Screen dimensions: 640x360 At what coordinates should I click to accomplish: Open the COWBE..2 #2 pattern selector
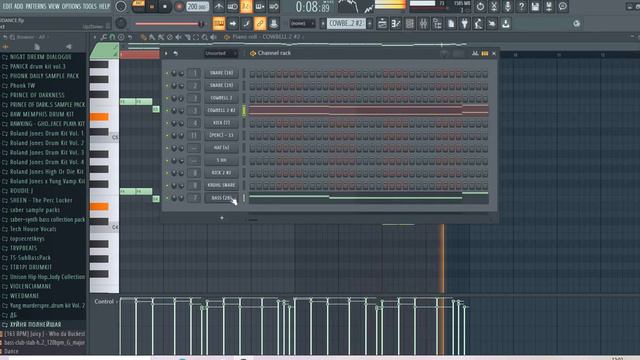click(x=346, y=24)
